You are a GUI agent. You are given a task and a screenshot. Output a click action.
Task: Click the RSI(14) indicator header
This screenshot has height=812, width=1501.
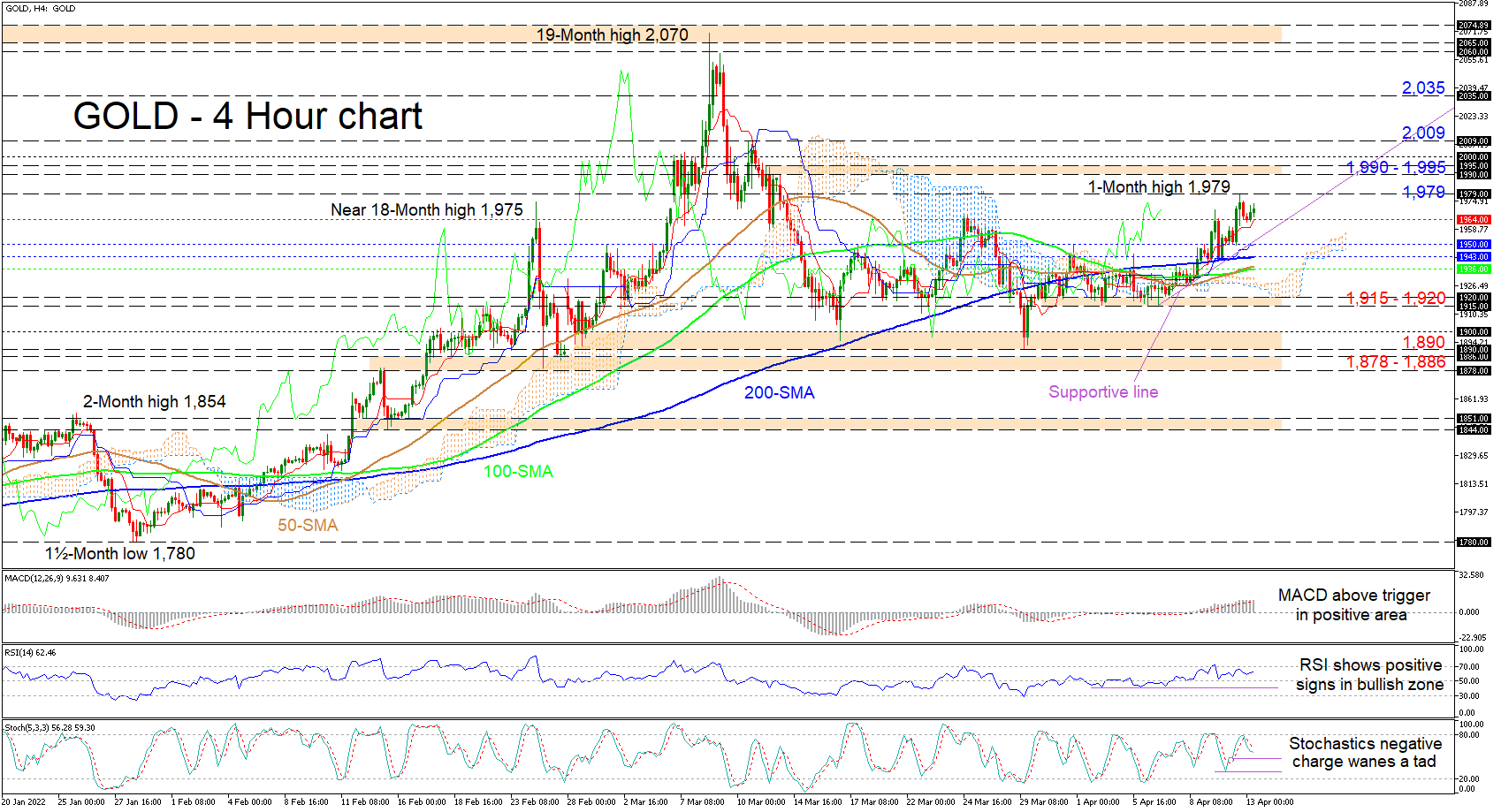coord(30,653)
